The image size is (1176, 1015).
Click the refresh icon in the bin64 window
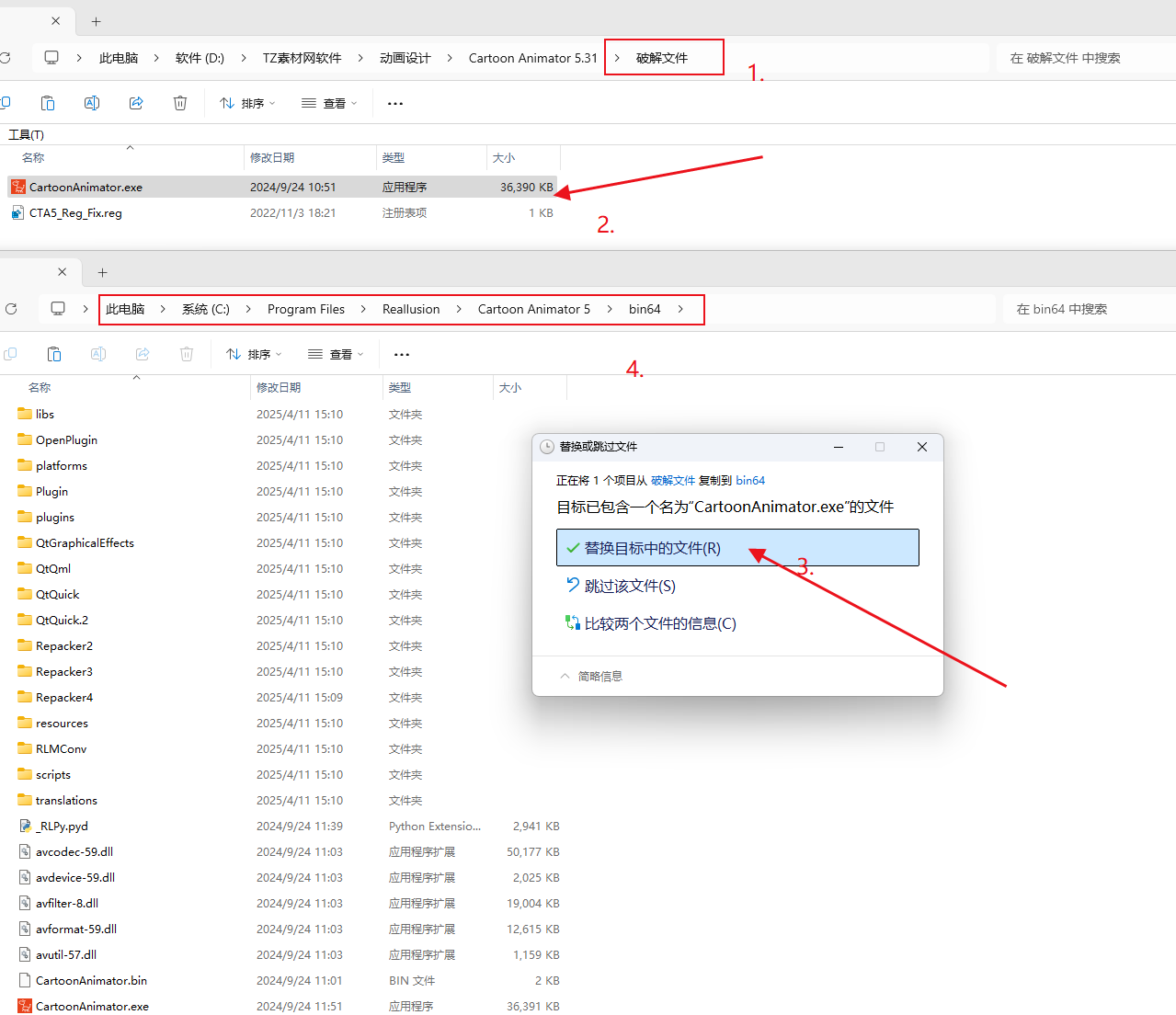11,309
